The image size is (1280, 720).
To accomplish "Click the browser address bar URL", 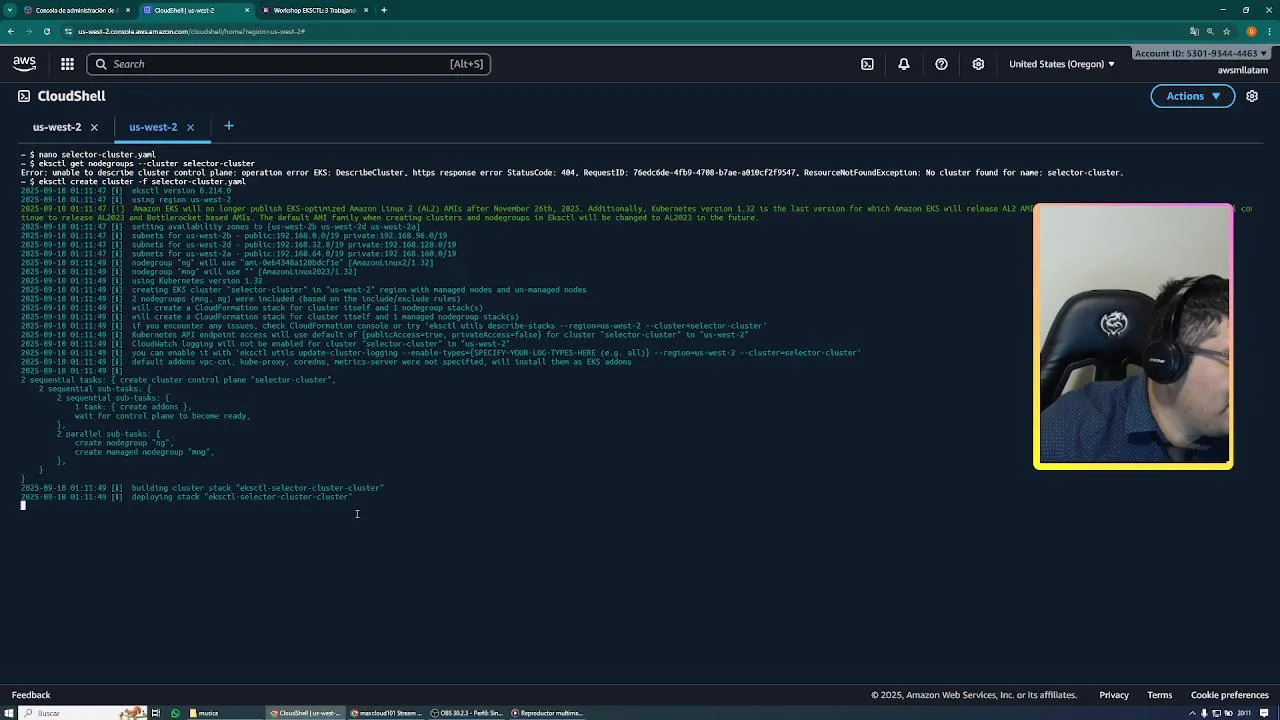I will point(191,31).
